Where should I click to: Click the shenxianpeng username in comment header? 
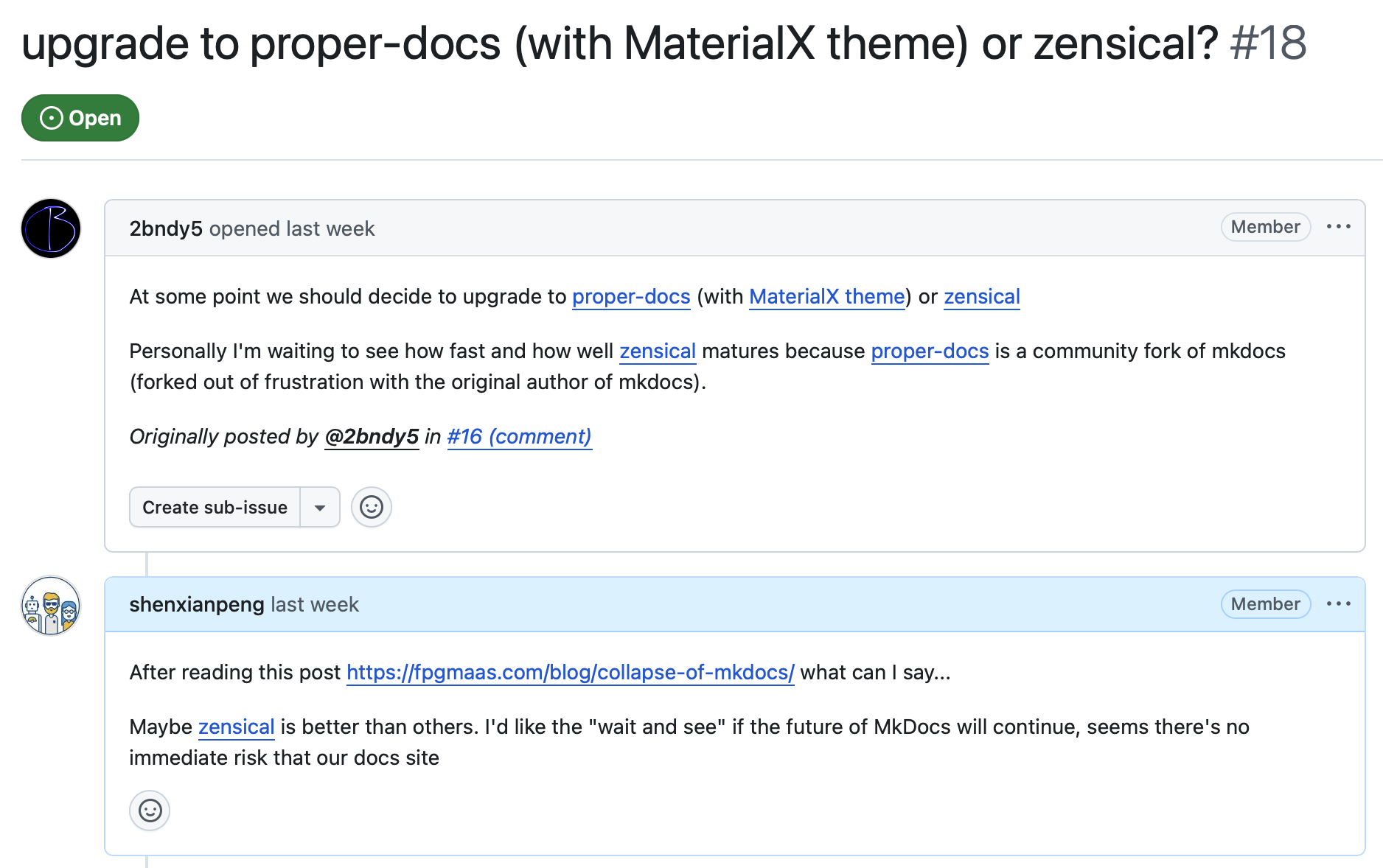tap(196, 604)
